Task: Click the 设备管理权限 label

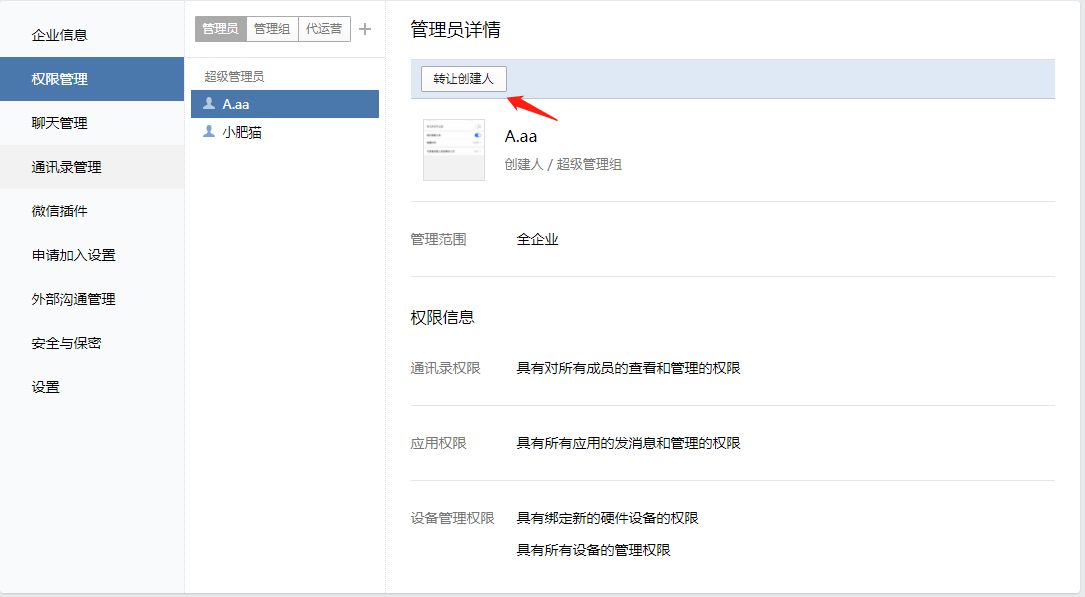Action: tap(453, 518)
